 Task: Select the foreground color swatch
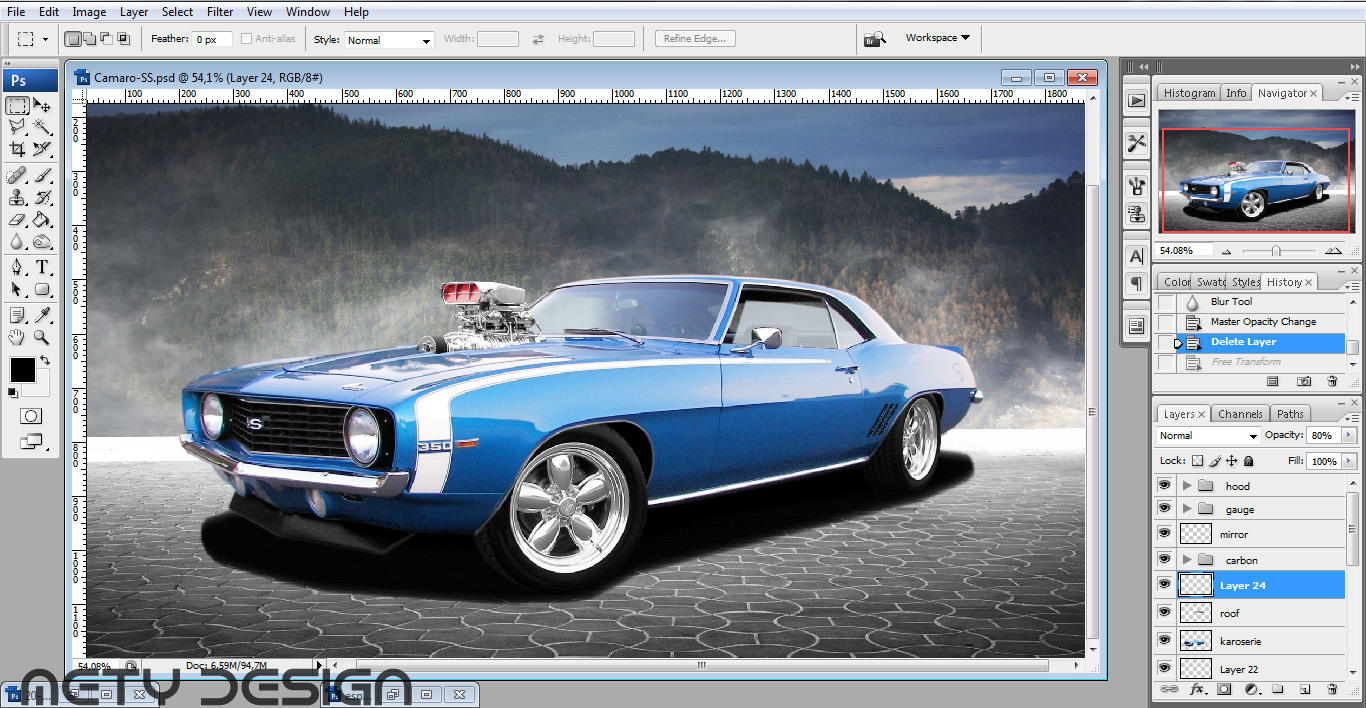(x=22, y=369)
